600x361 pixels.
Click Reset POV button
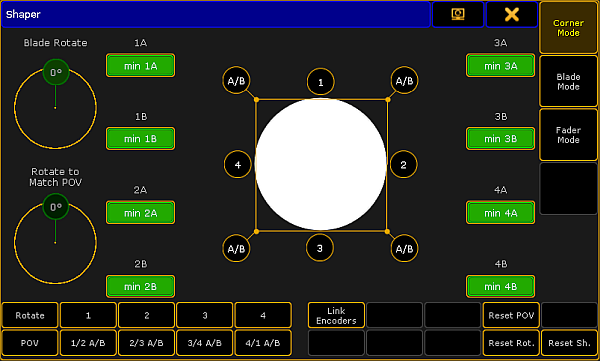(x=511, y=315)
